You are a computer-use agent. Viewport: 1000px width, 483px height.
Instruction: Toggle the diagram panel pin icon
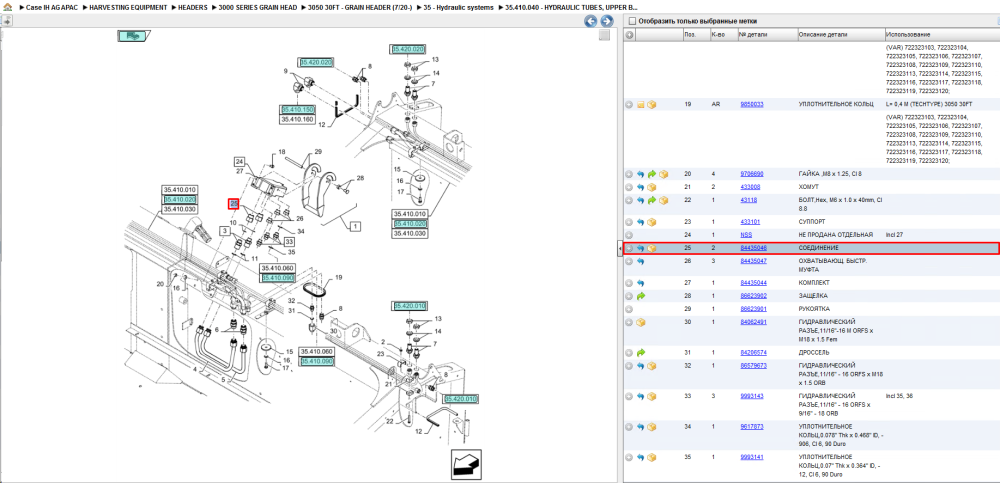6,20
